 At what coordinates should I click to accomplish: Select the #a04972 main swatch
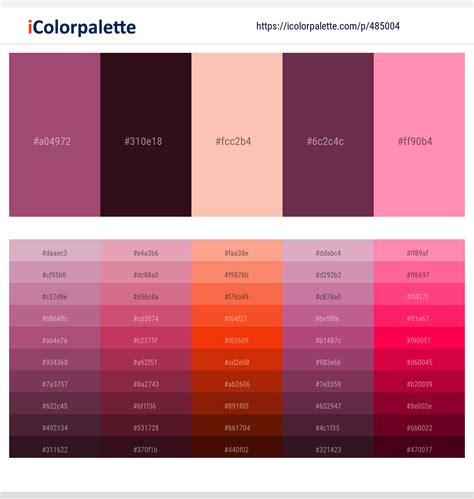(x=55, y=135)
